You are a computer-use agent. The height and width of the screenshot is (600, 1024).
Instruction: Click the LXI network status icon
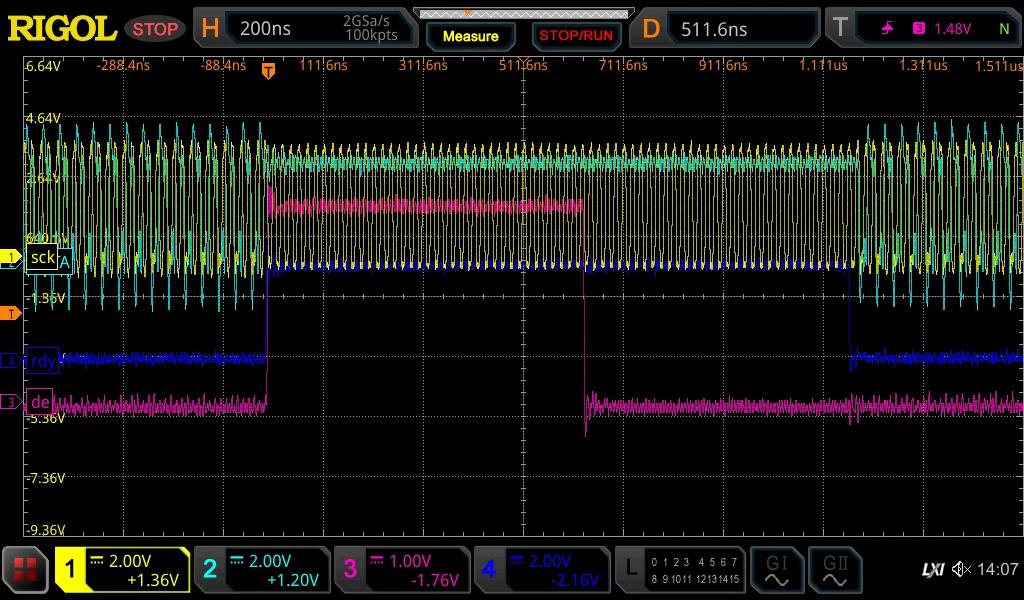tap(933, 570)
